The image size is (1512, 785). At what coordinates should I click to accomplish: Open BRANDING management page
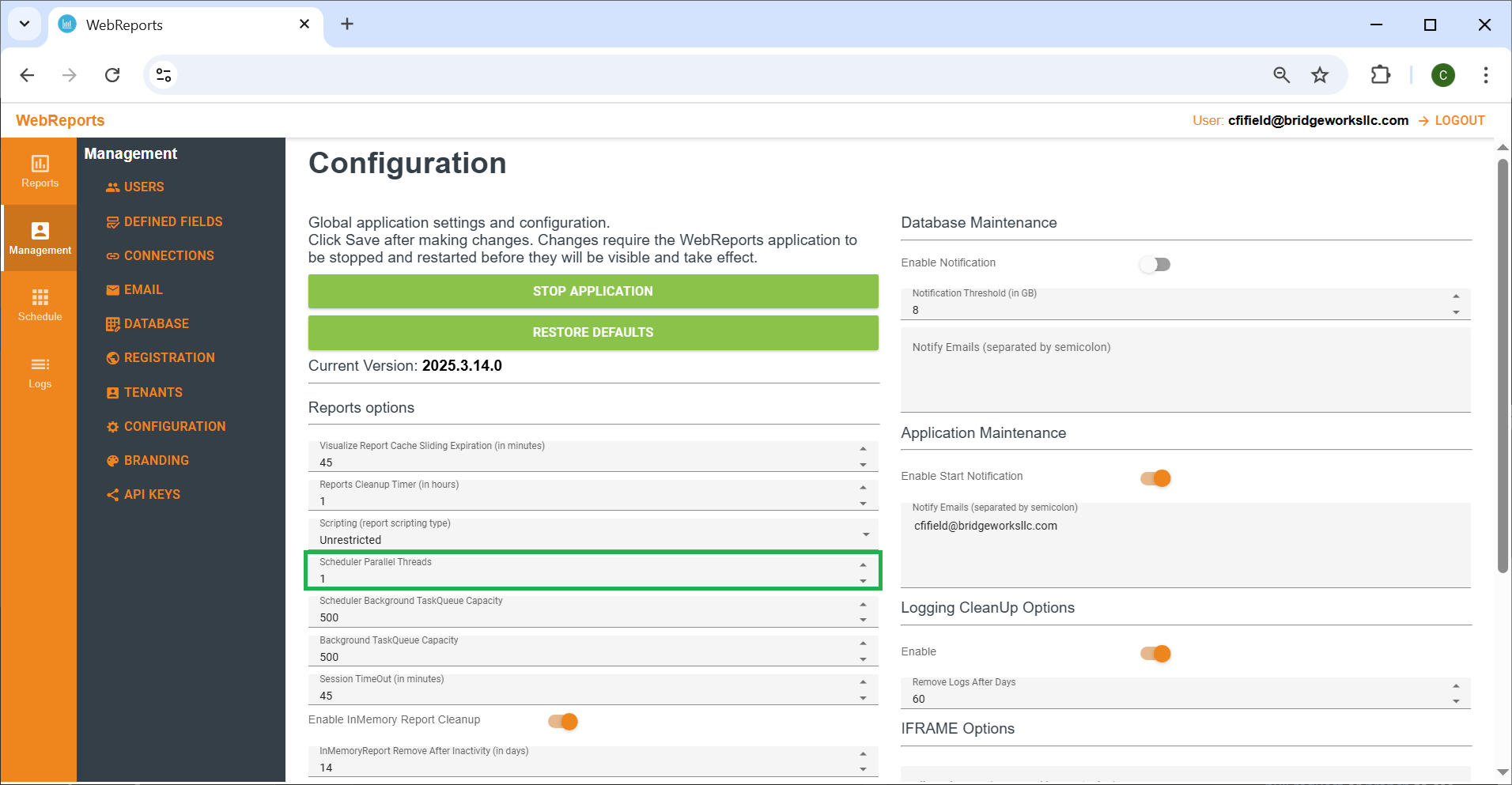coord(157,461)
